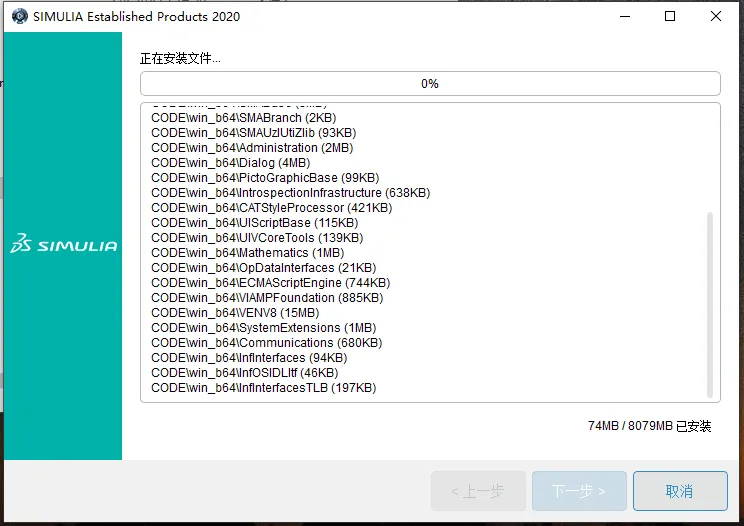Click the SIMULIA app icon in title bar
The height and width of the screenshot is (526, 744).
(19, 16)
